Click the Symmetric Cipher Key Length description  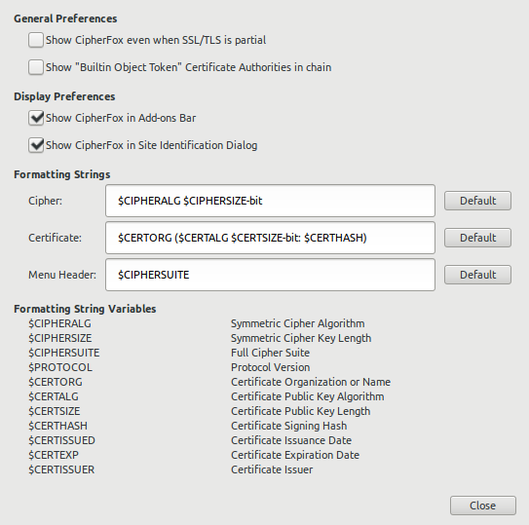pyautogui.click(x=301, y=338)
